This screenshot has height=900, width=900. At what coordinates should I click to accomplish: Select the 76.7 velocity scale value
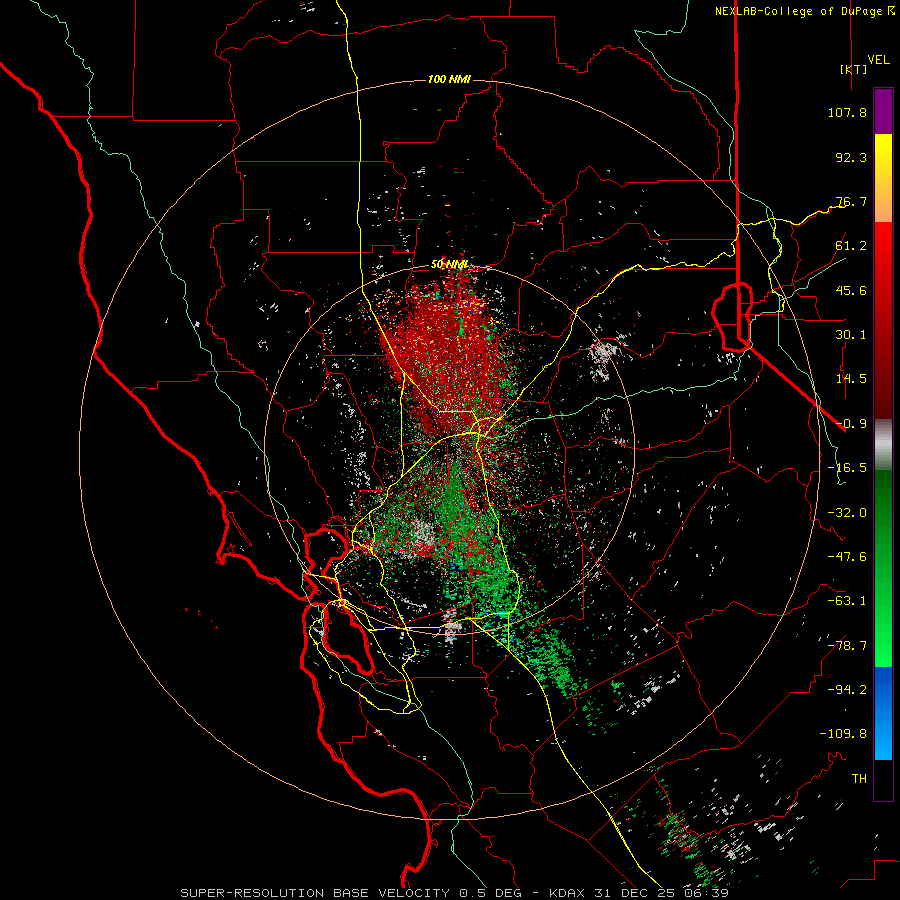click(x=851, y=201)
